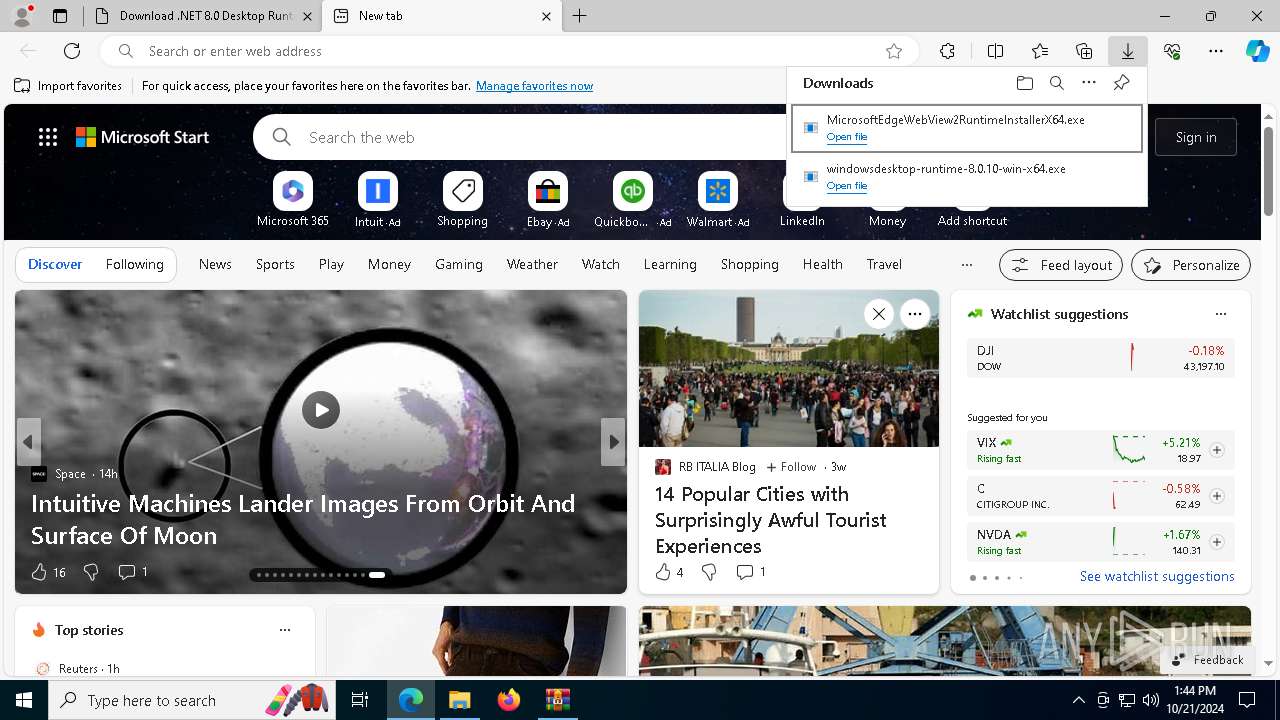The height and width of the screenshot is (720, 1280).
Task: Toggle the Downloads toolbar icon
Action: tap(1128, 51)
